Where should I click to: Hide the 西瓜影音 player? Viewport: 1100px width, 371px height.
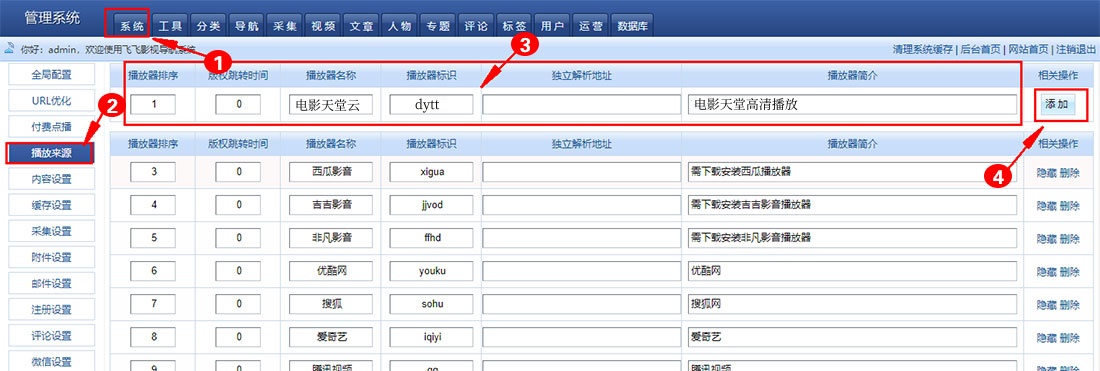coord(1046,173)
